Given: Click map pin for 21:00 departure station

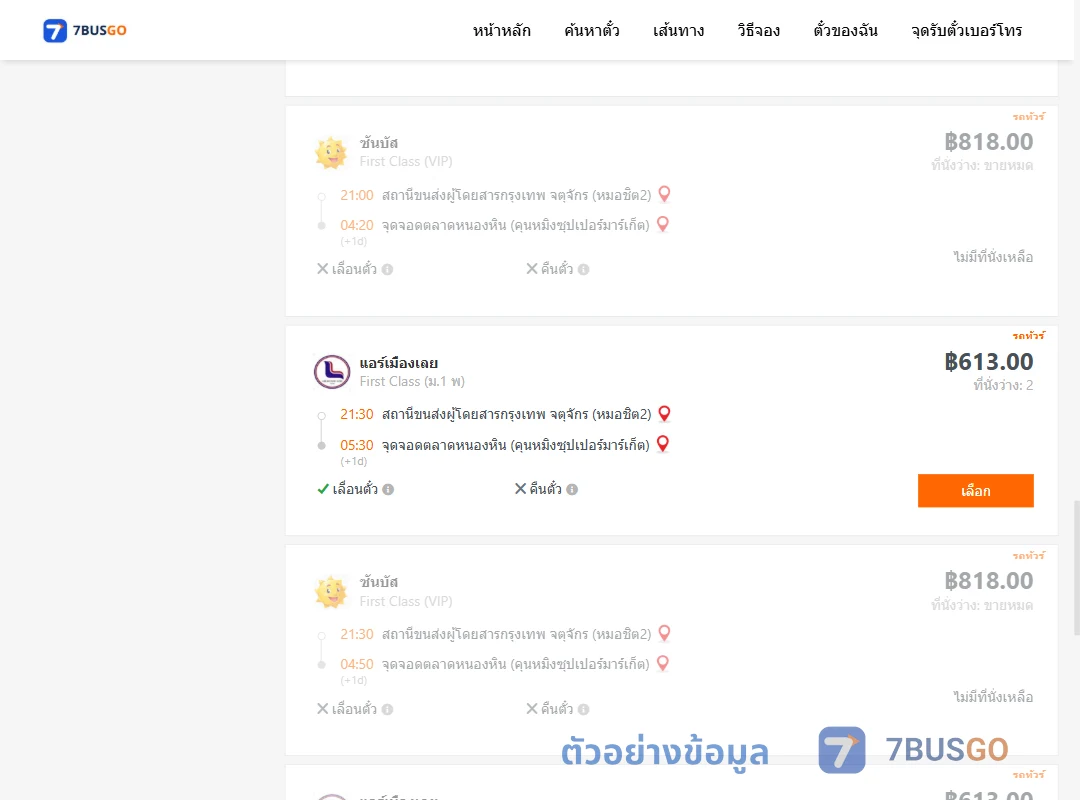Looking at the screenshot, I should [664, 194].
